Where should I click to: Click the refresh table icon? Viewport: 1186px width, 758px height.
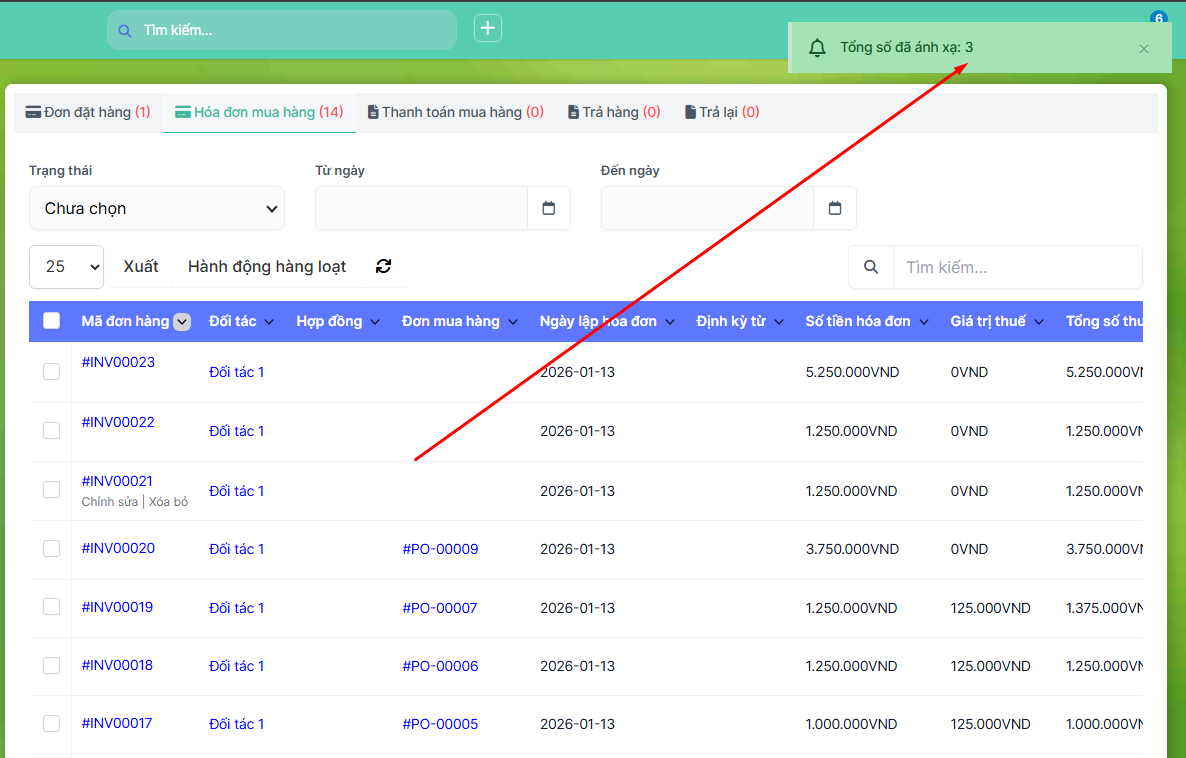pyautogui.click(x=384, y=266)
